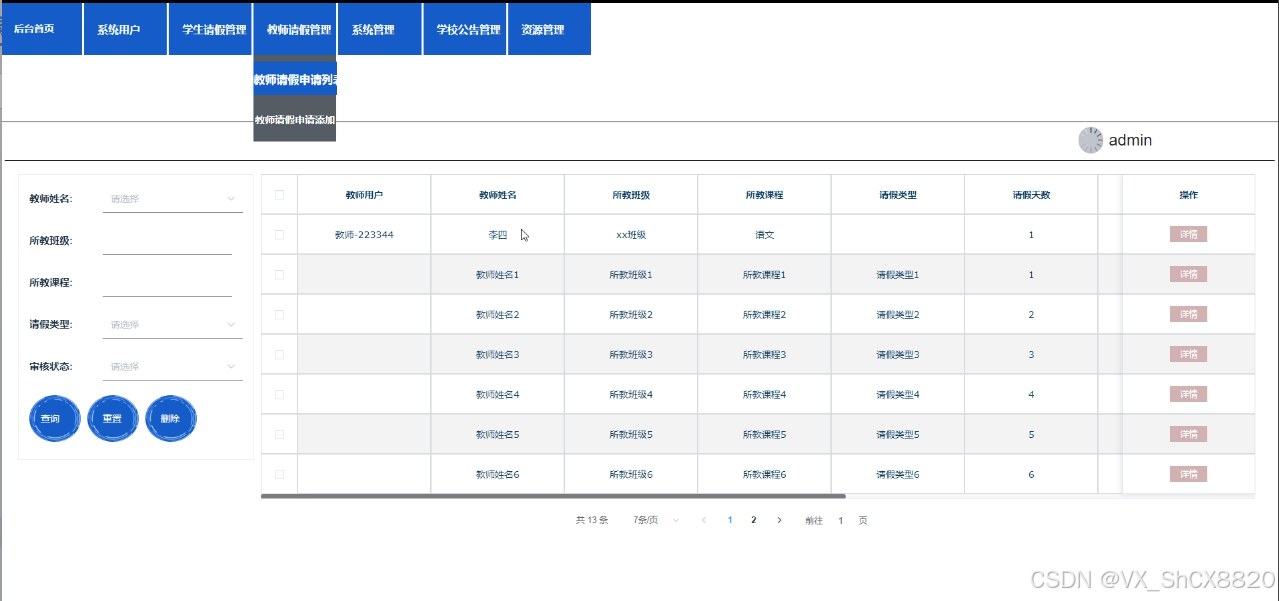Viewport: 1279px width, 601px height.
Task: Check the row checkbox for 教师姓名6
Action: point(280,474)
